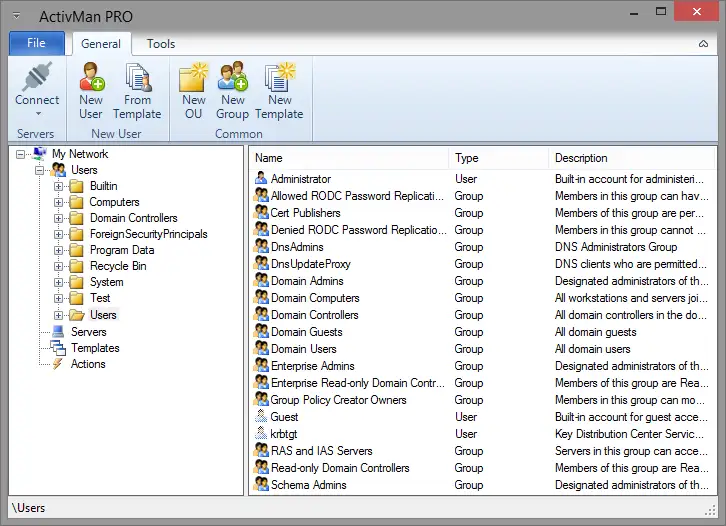The width and height of the screenshot is (726, 526).
Task: Switch to the Tools ribbon tab
Action: click(x=161, y=44)
